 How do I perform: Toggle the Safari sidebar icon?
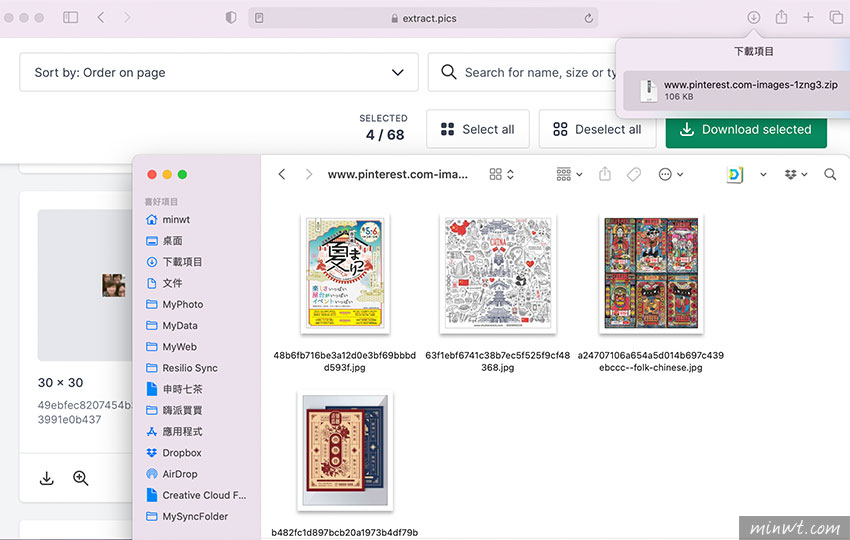70,17
